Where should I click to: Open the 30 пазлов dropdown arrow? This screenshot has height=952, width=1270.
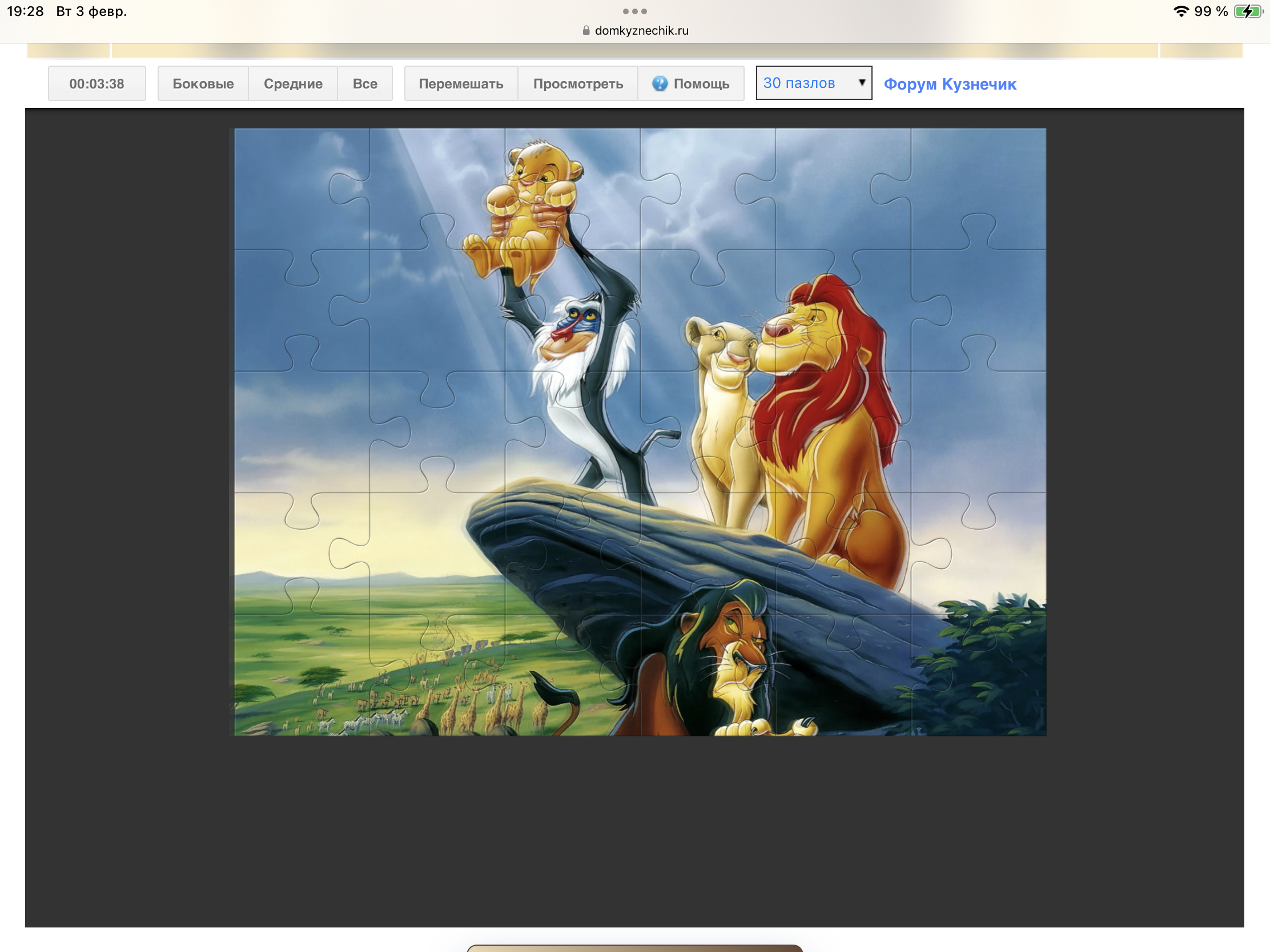861,83
